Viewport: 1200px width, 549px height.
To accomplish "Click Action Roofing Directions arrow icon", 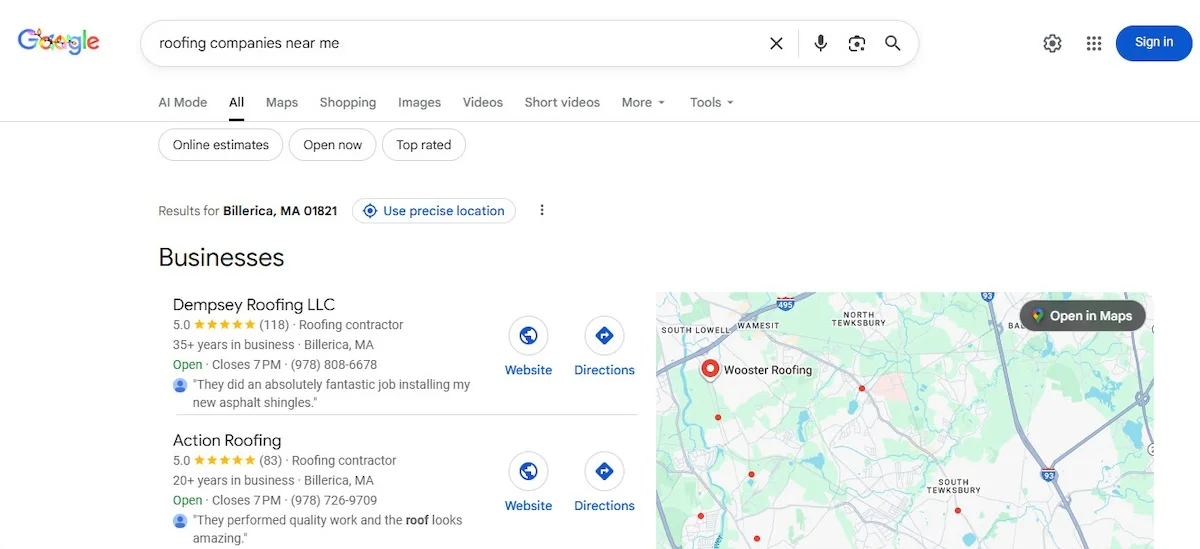I will point(604,472).
